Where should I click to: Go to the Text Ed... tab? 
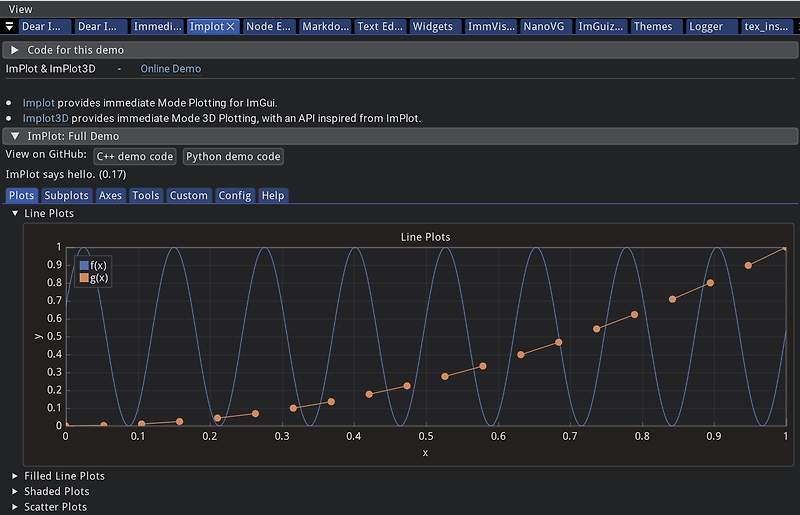click(380, 27)
